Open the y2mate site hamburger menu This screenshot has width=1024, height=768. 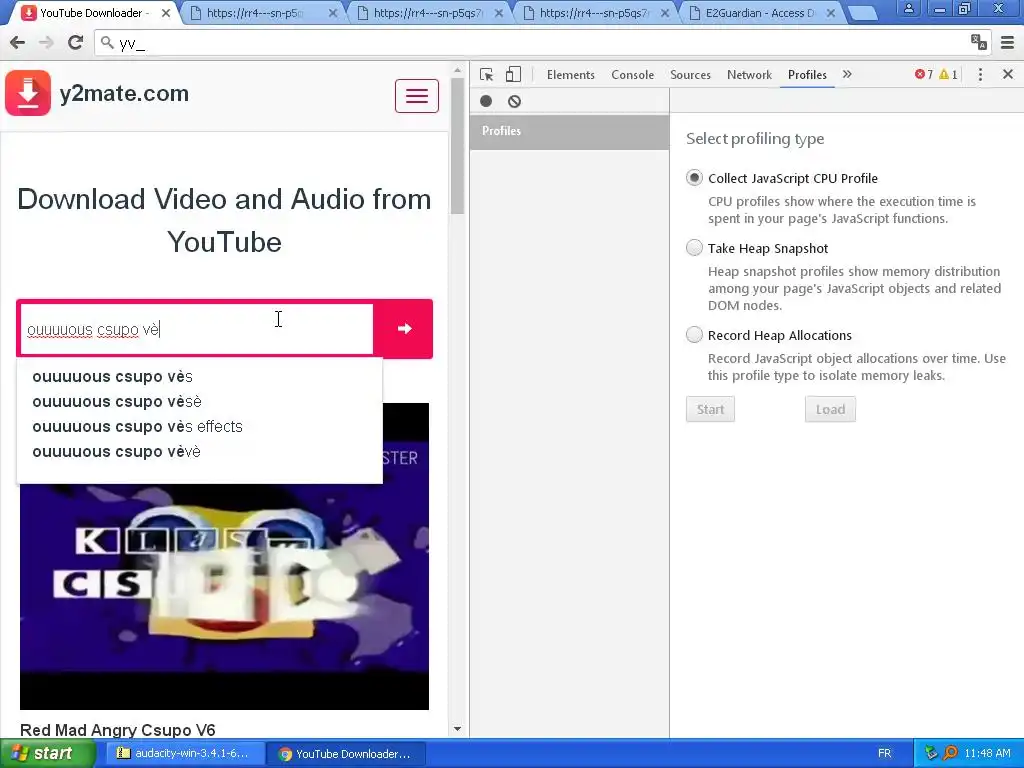tap(417, 96)
